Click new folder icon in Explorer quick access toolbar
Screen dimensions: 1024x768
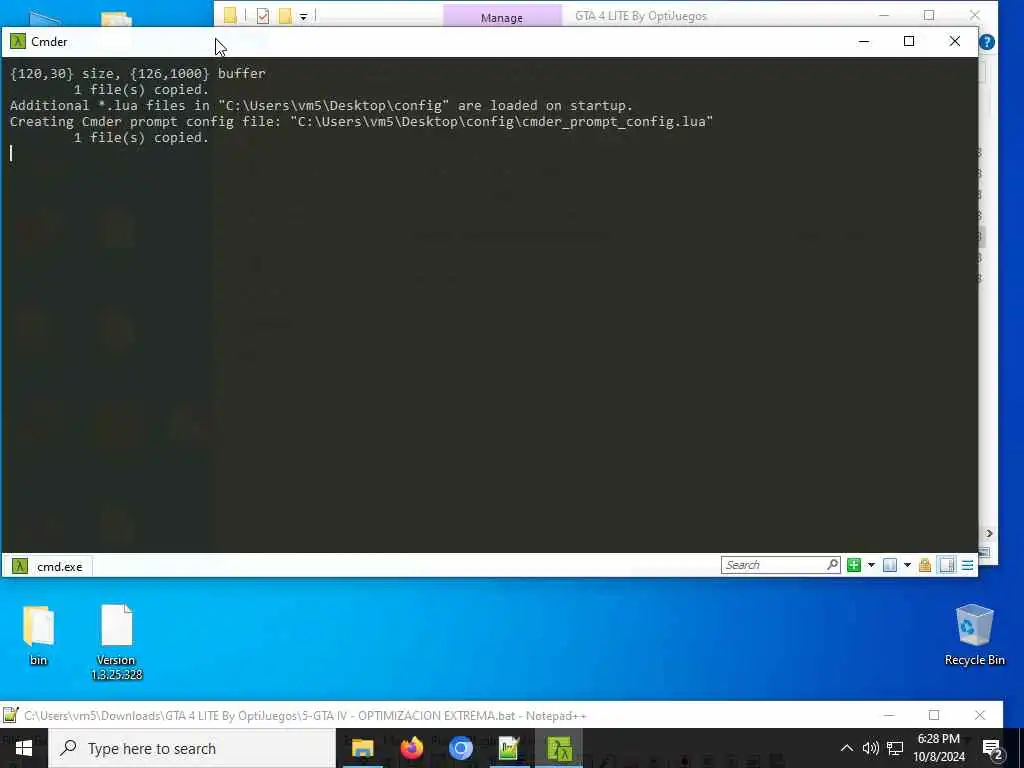coord(285,16)
